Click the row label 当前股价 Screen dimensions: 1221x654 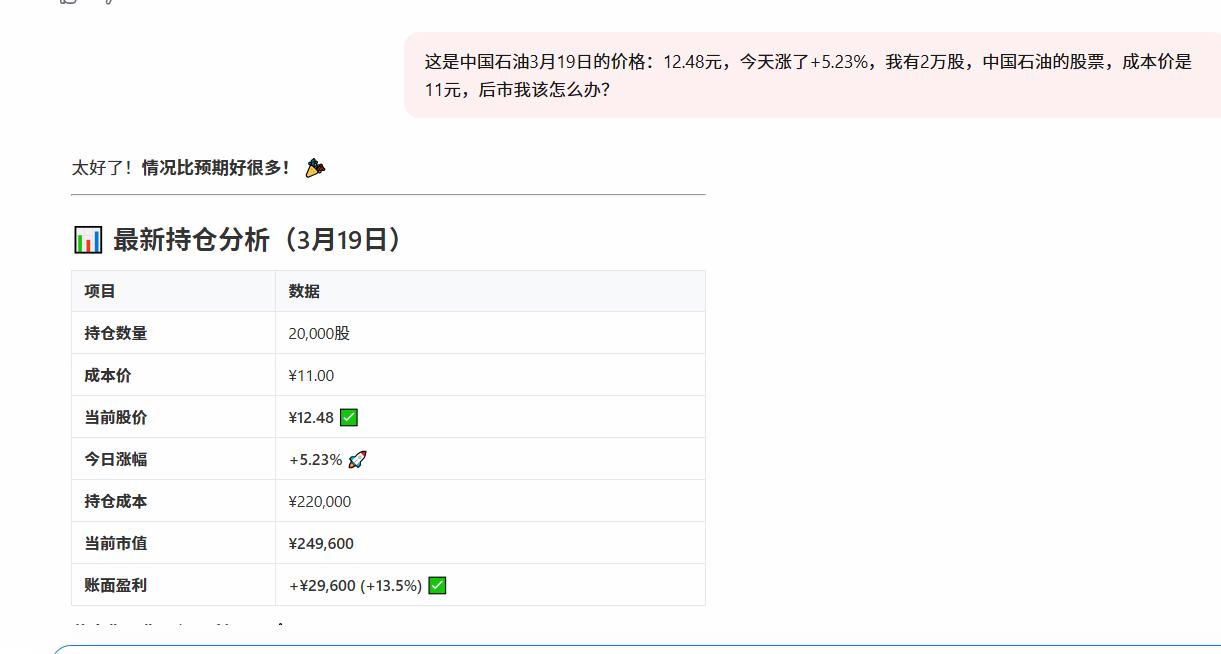tap(115, 417)
